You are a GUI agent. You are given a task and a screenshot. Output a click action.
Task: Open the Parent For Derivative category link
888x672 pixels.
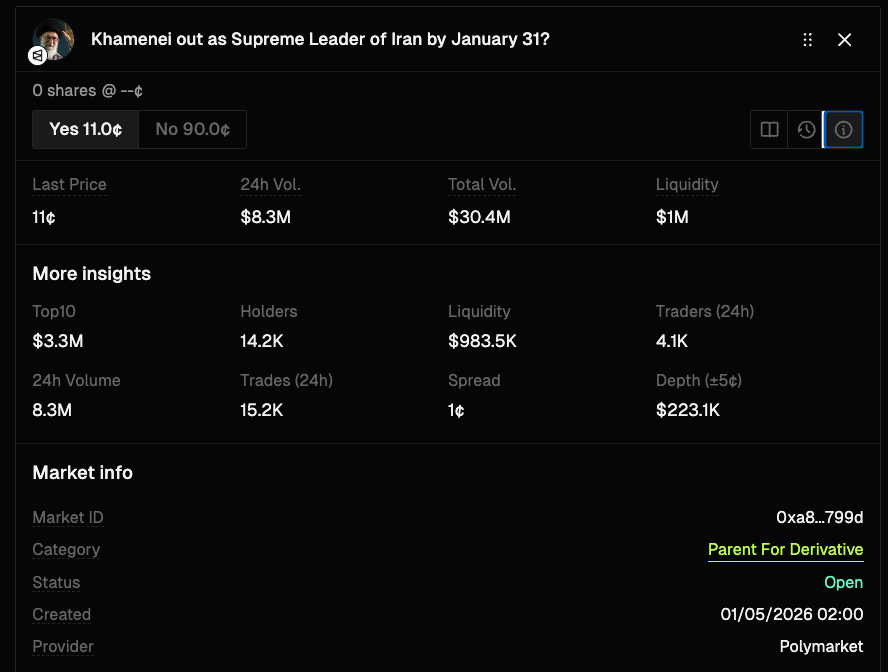click(x=785, y=550)
